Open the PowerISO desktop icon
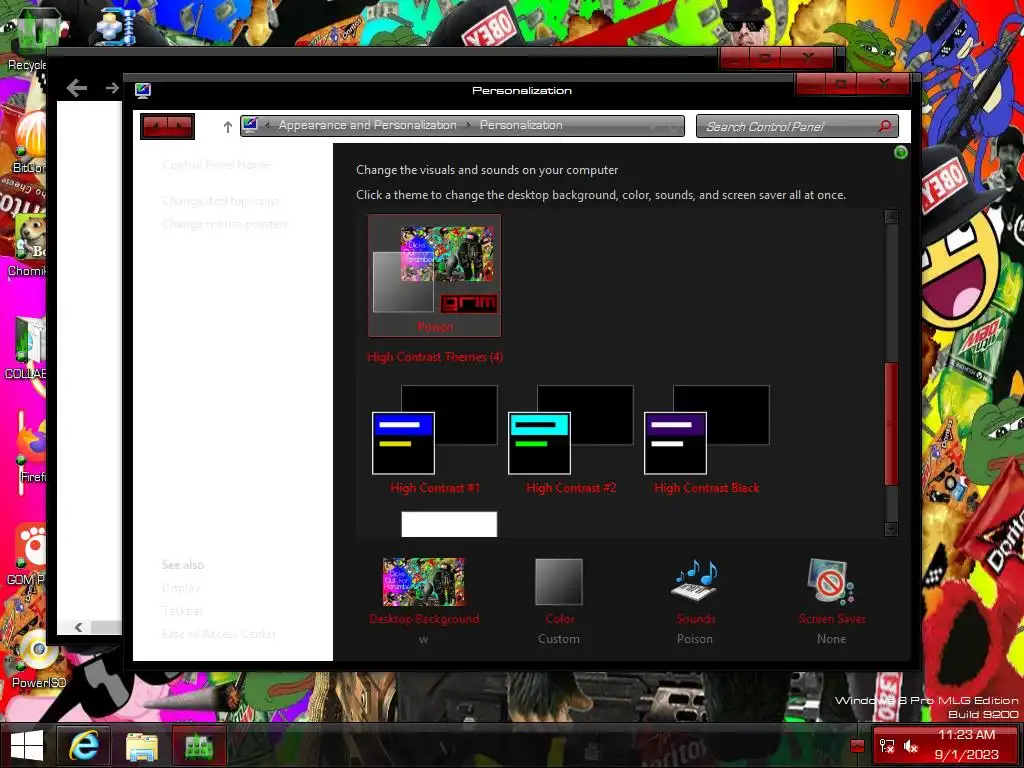This screenshot has width=1024, height=768. click(x=38, y=660)
